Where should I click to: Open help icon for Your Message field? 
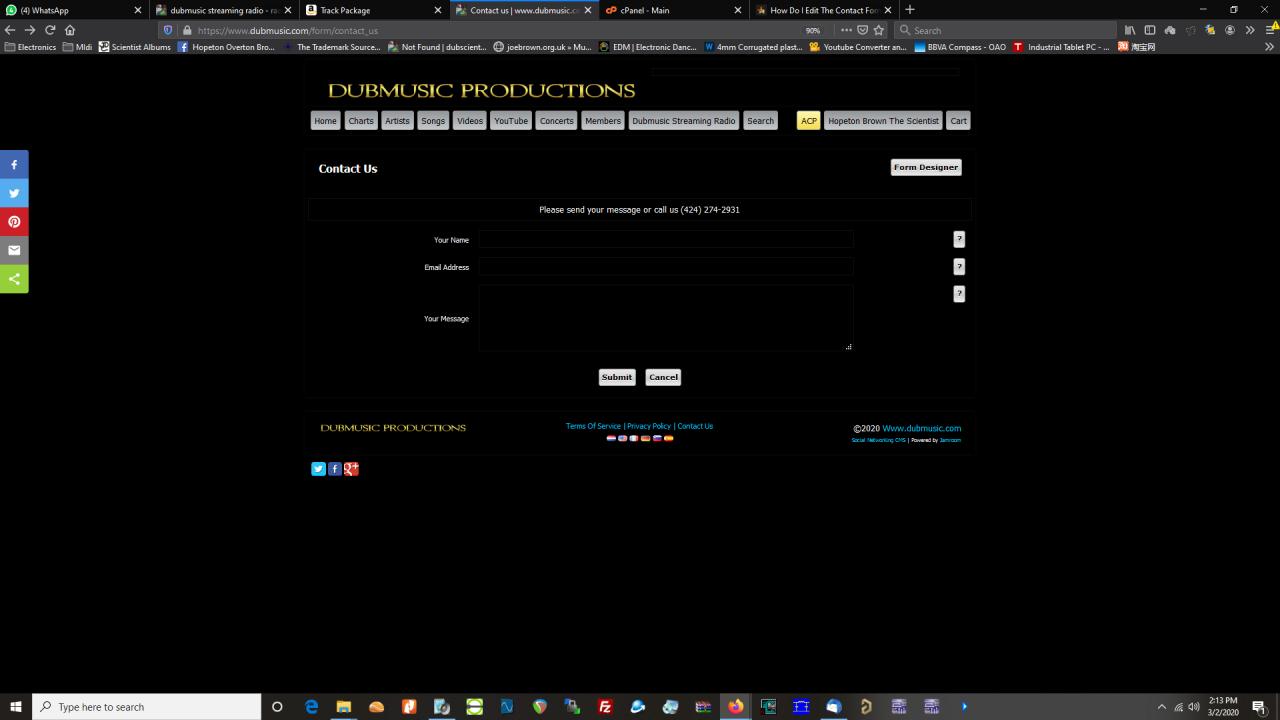point(959,293)
